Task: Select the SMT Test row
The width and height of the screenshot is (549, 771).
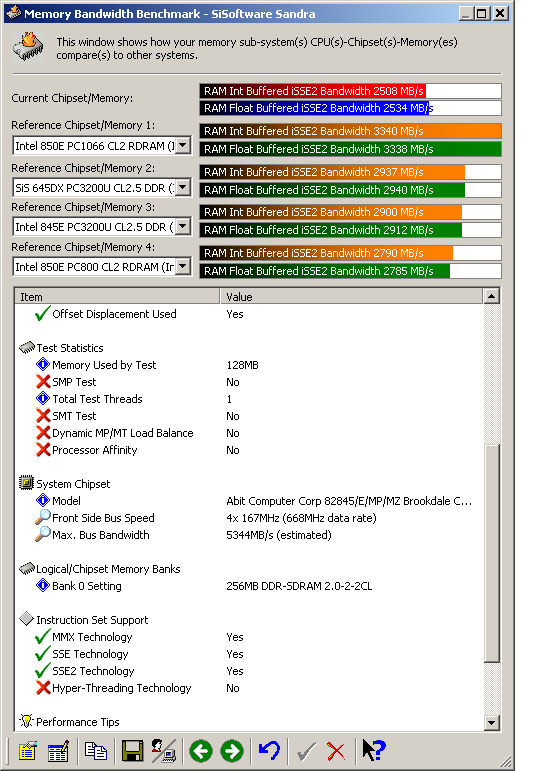Action: coord(249,416)
